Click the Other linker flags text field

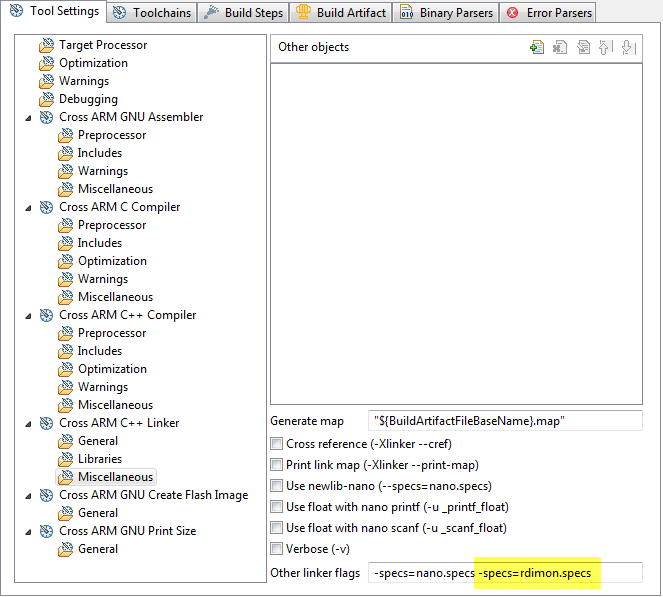tap(505, 573)
